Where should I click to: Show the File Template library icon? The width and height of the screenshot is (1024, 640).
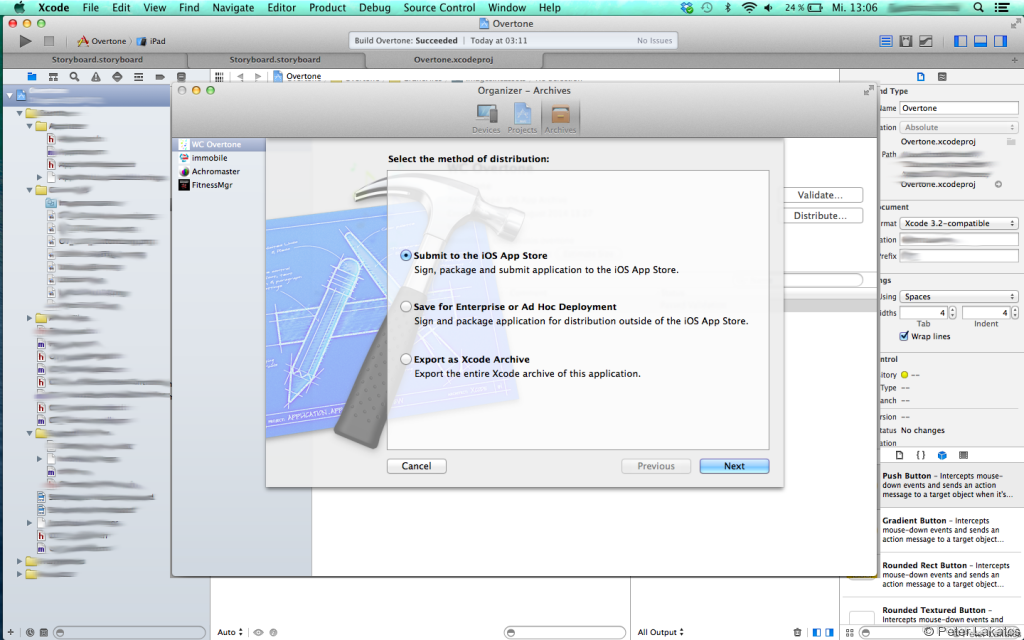click(899, 455)
